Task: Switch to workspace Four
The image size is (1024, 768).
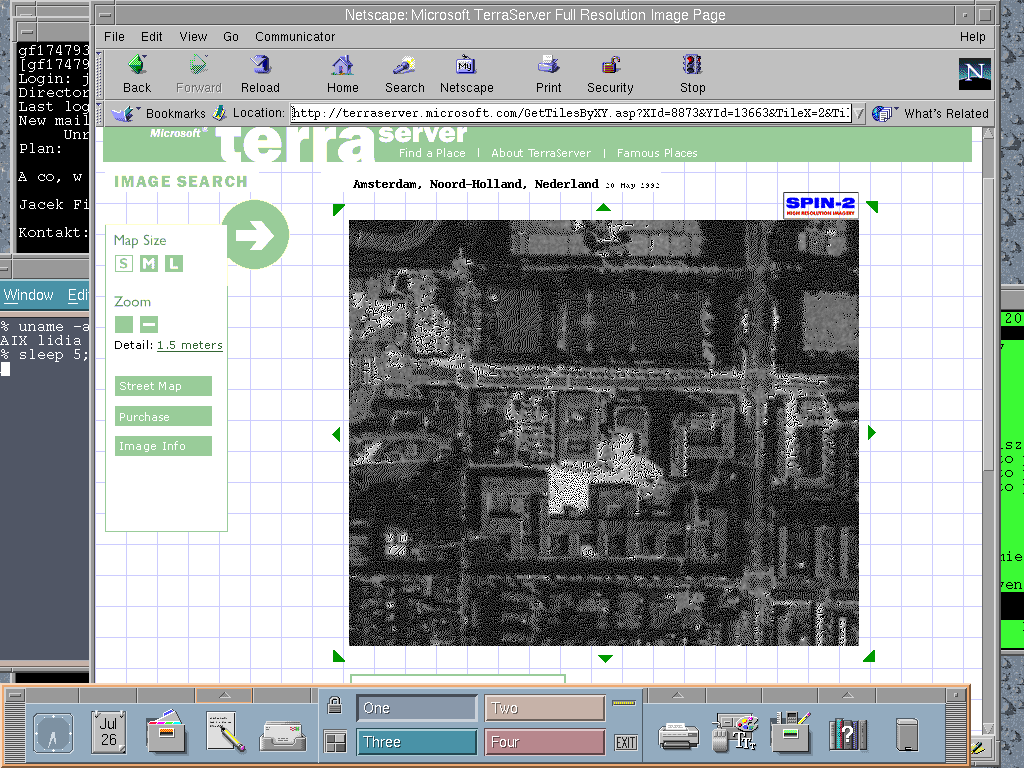Action: [545, 742]
